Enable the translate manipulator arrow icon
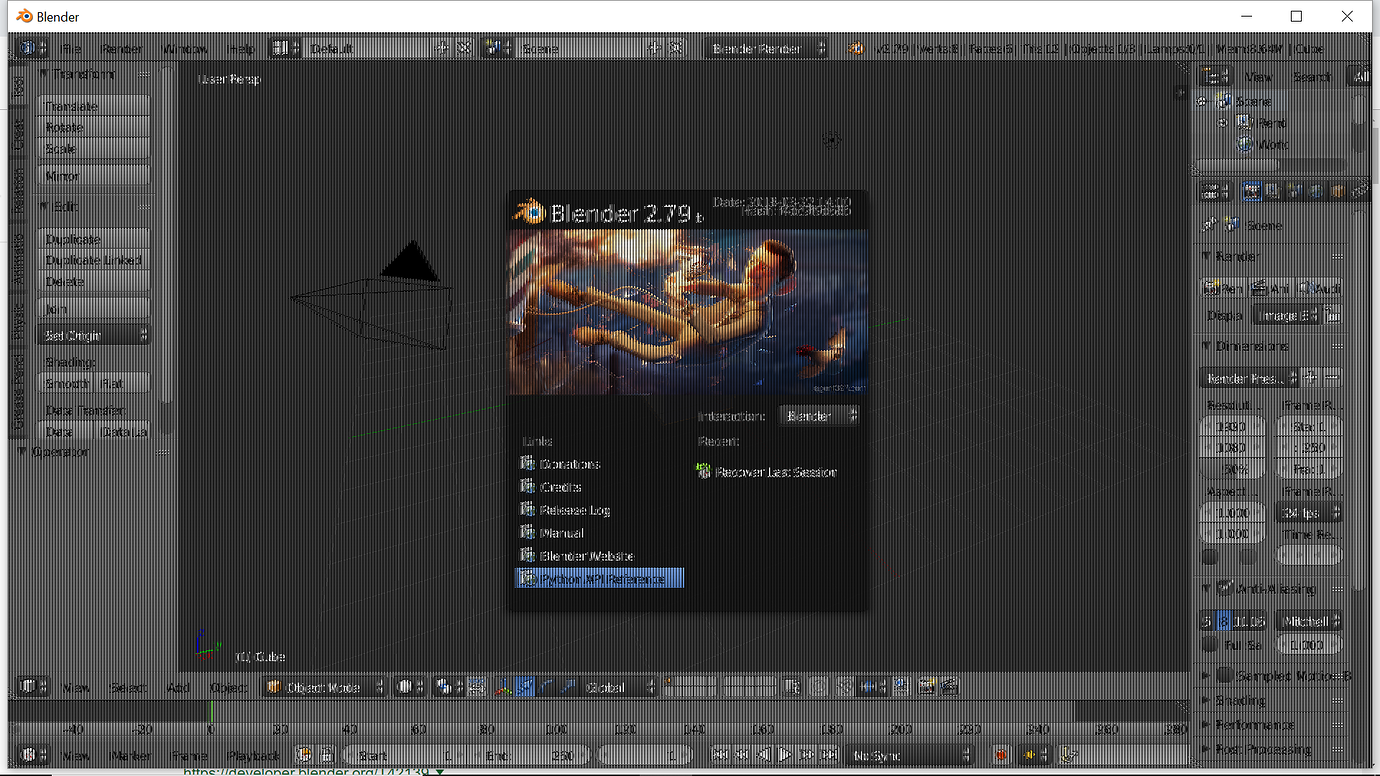 [x=525, y=687]
